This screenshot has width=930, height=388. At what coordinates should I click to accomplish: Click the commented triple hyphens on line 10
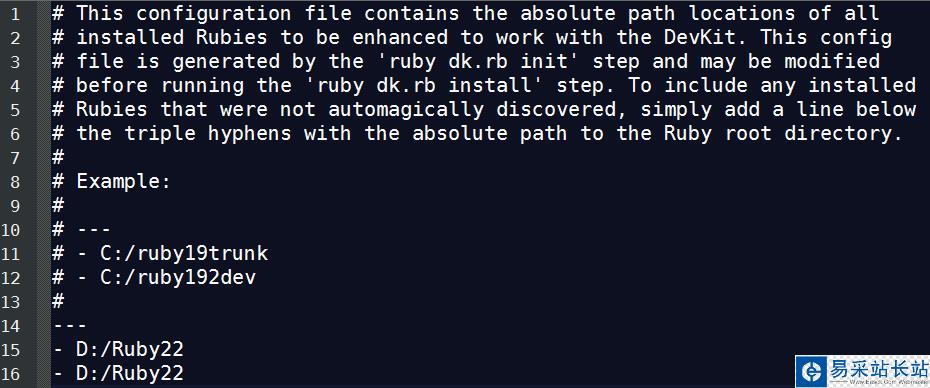[94, 230]
